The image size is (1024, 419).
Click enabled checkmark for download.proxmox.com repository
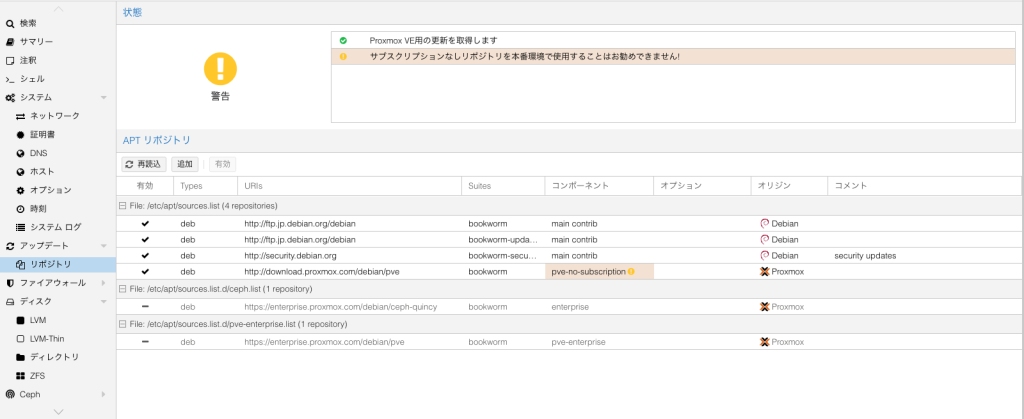145,271
